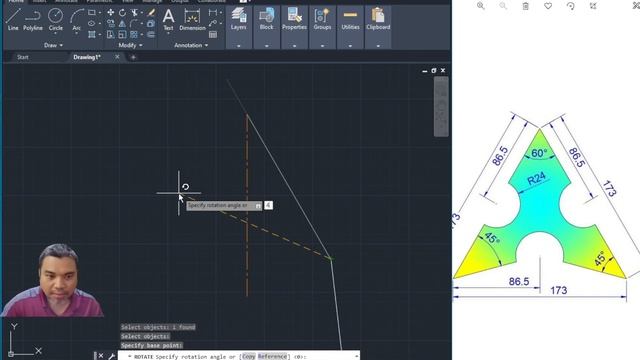Click the Mirror tool icon
Image resolution: width=640 pixels, height=360 pixels.
pyautogui.click(x=122, y=24)
